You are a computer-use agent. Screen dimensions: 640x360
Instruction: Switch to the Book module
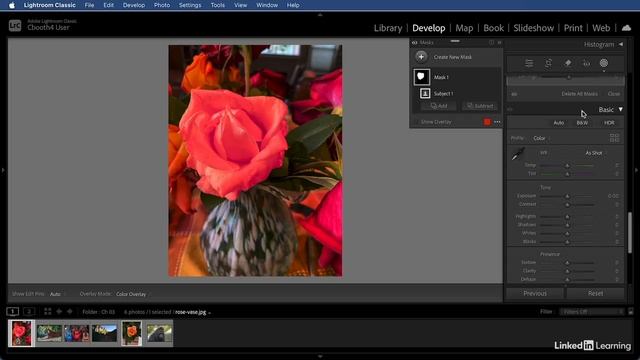coord(493,28)
